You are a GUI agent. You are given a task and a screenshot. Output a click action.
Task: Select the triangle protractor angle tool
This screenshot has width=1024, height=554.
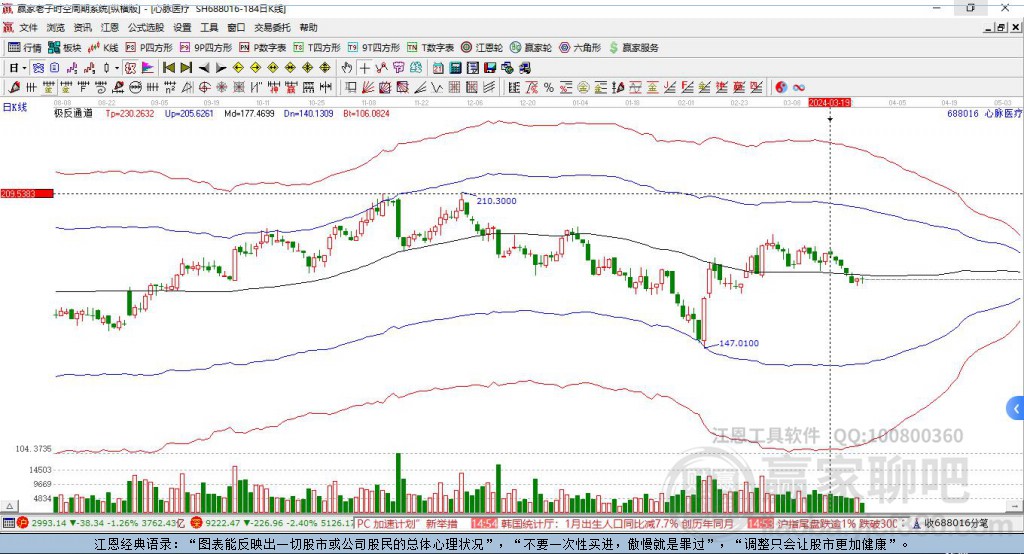click(x=187, y=87)
